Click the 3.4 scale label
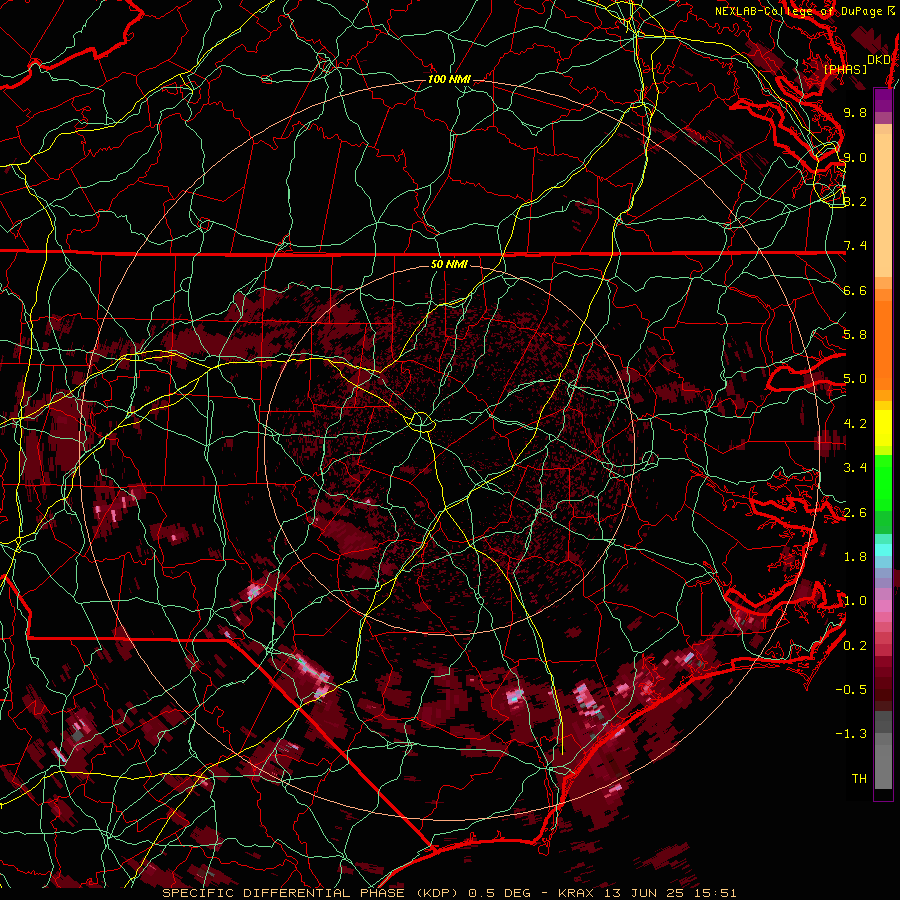900x900 pixels. (855, 468)
